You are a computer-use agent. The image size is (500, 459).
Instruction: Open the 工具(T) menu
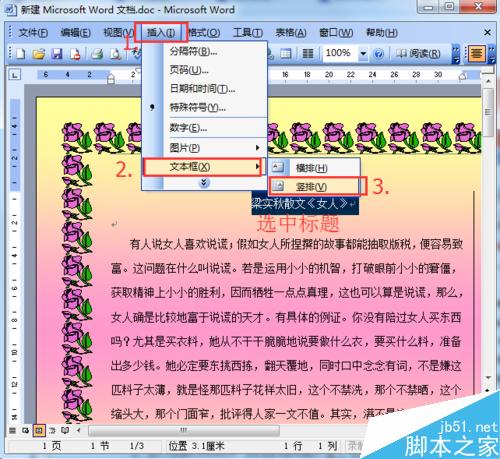248,33
